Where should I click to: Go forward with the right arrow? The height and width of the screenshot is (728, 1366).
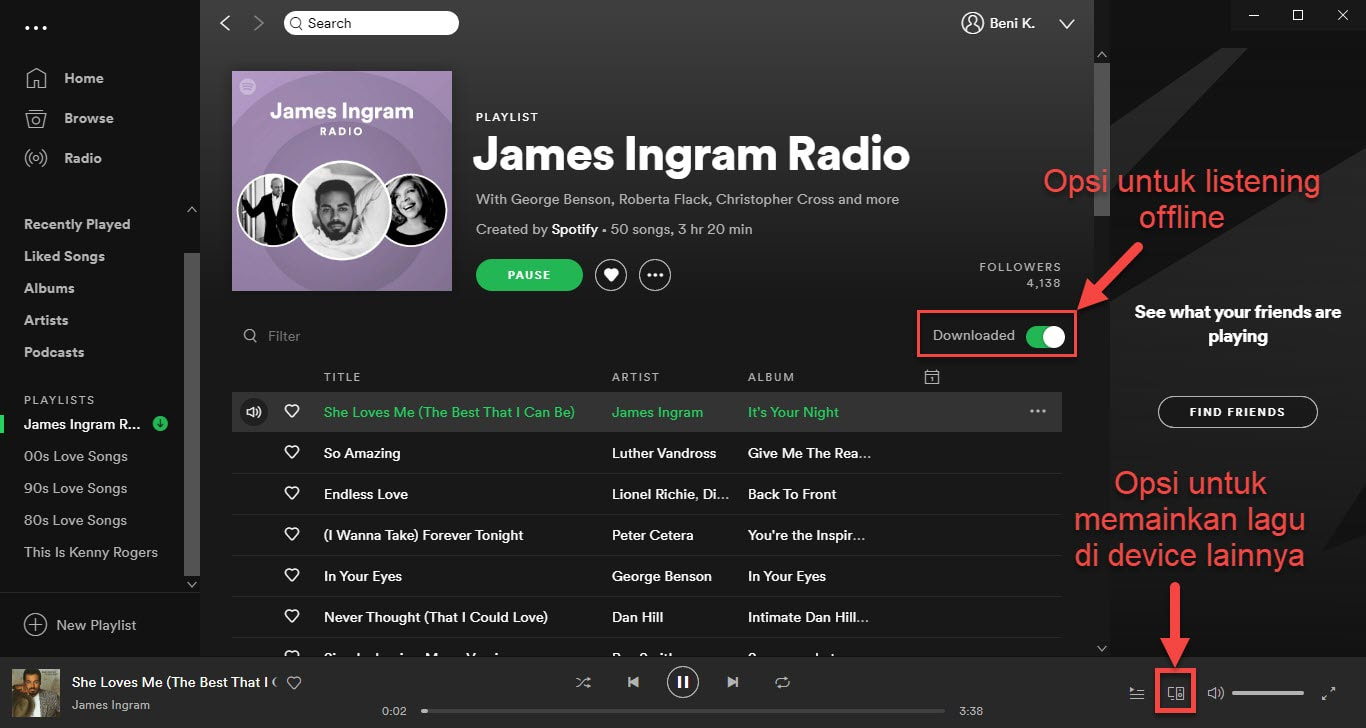[x=259, y=23]
